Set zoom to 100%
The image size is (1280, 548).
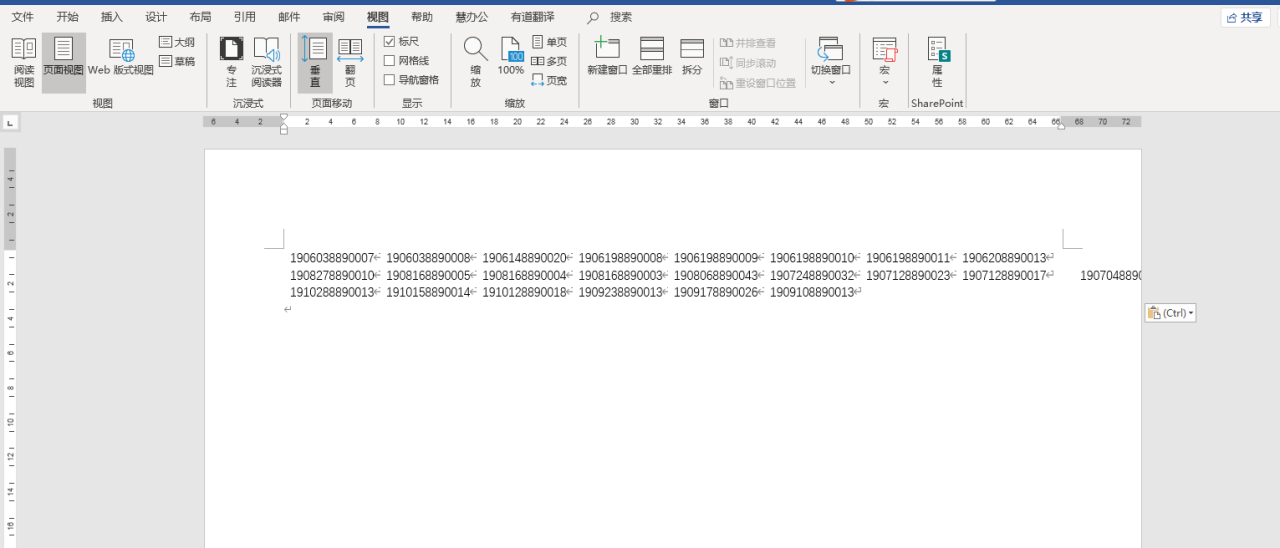(511, 58)
